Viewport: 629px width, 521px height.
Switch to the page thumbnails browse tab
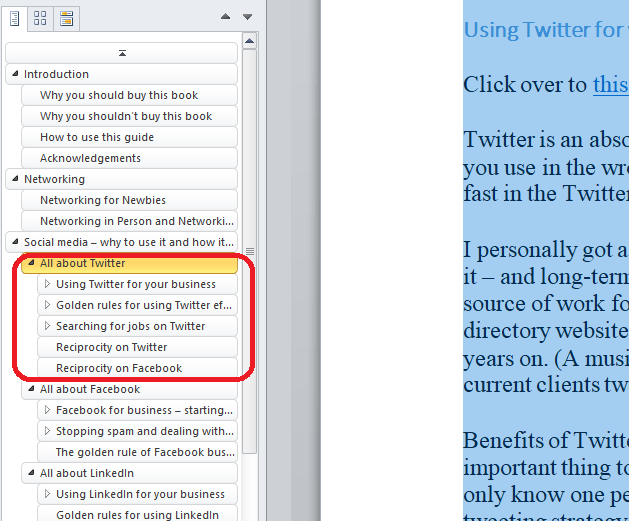(x=41, y=17)
